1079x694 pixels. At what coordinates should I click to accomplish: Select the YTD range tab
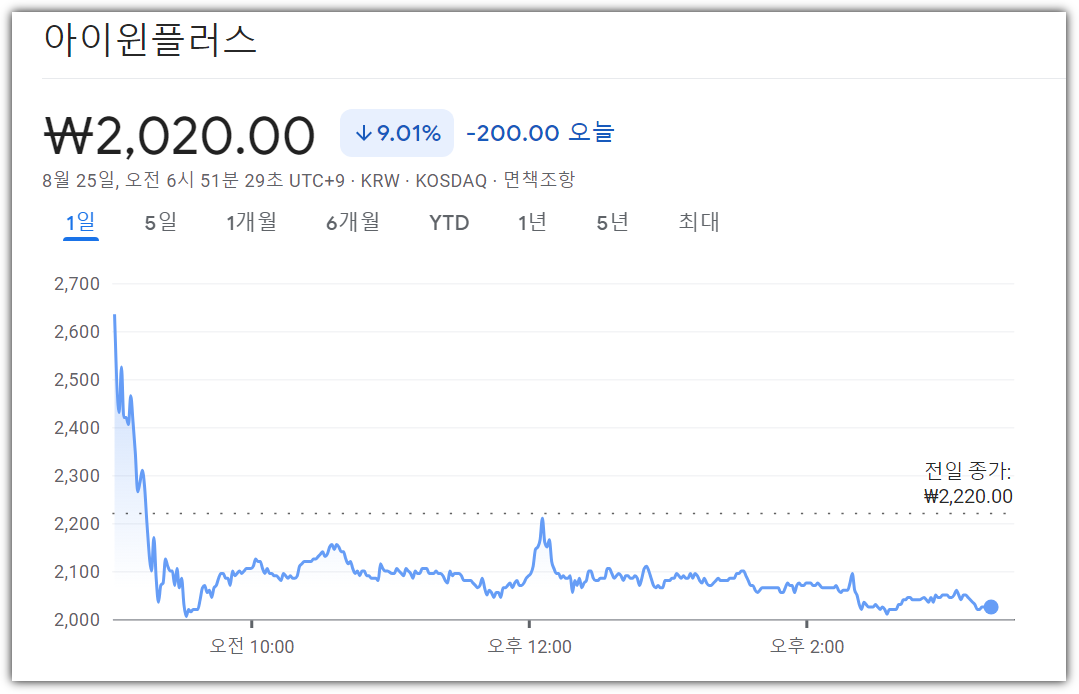tap(449, 223)
